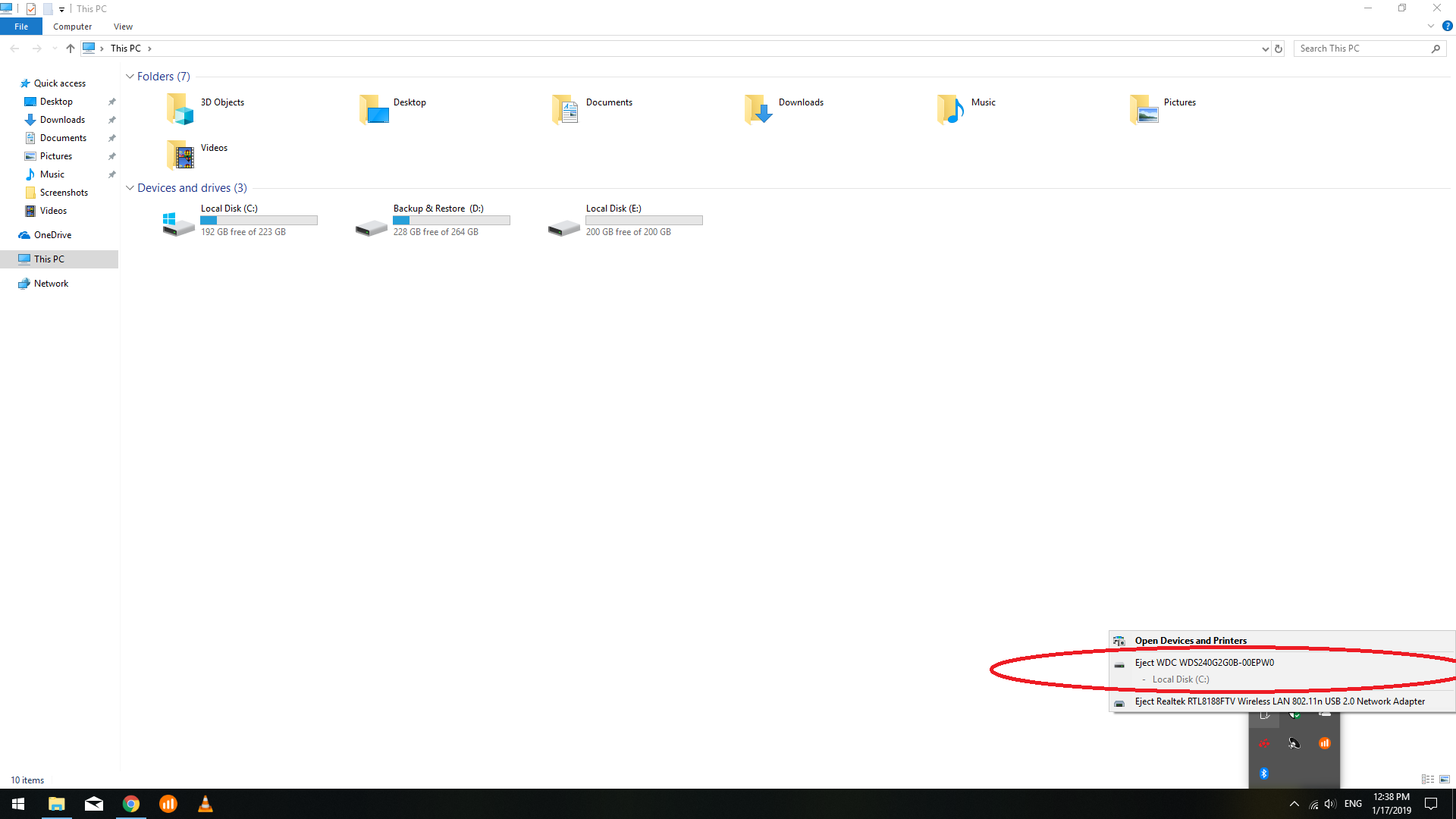Open the Help question mark icon
Viewport: 1456px width, 819px height.
[x=1447, y=26]
